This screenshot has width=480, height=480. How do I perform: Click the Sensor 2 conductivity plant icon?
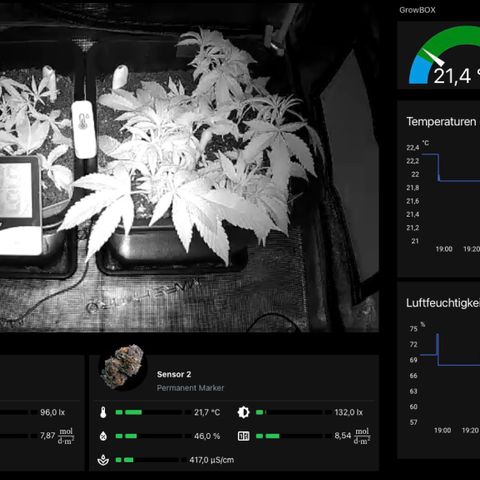coord(103,460)
